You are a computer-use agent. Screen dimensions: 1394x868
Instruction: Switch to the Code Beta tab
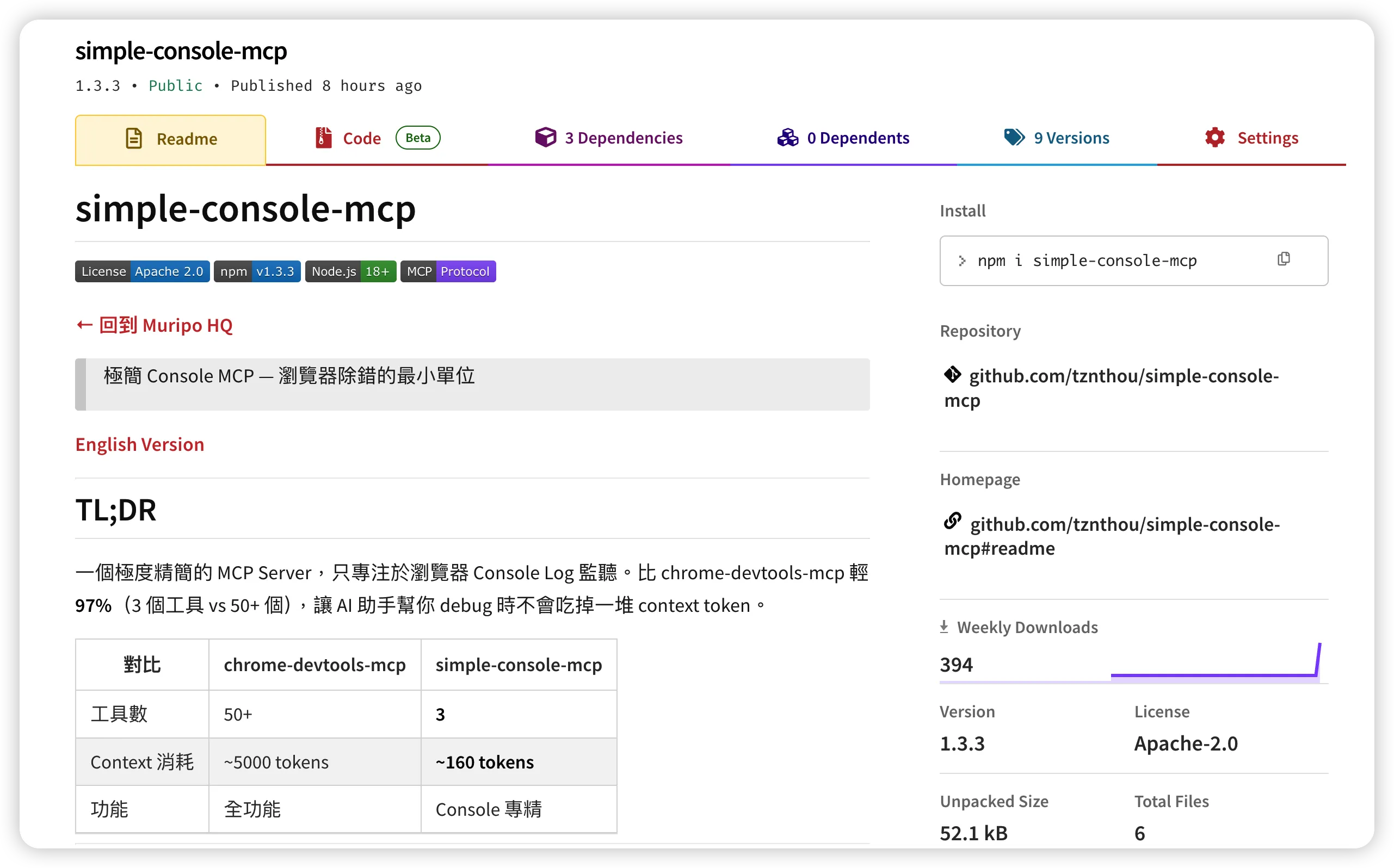pos(362,137)
